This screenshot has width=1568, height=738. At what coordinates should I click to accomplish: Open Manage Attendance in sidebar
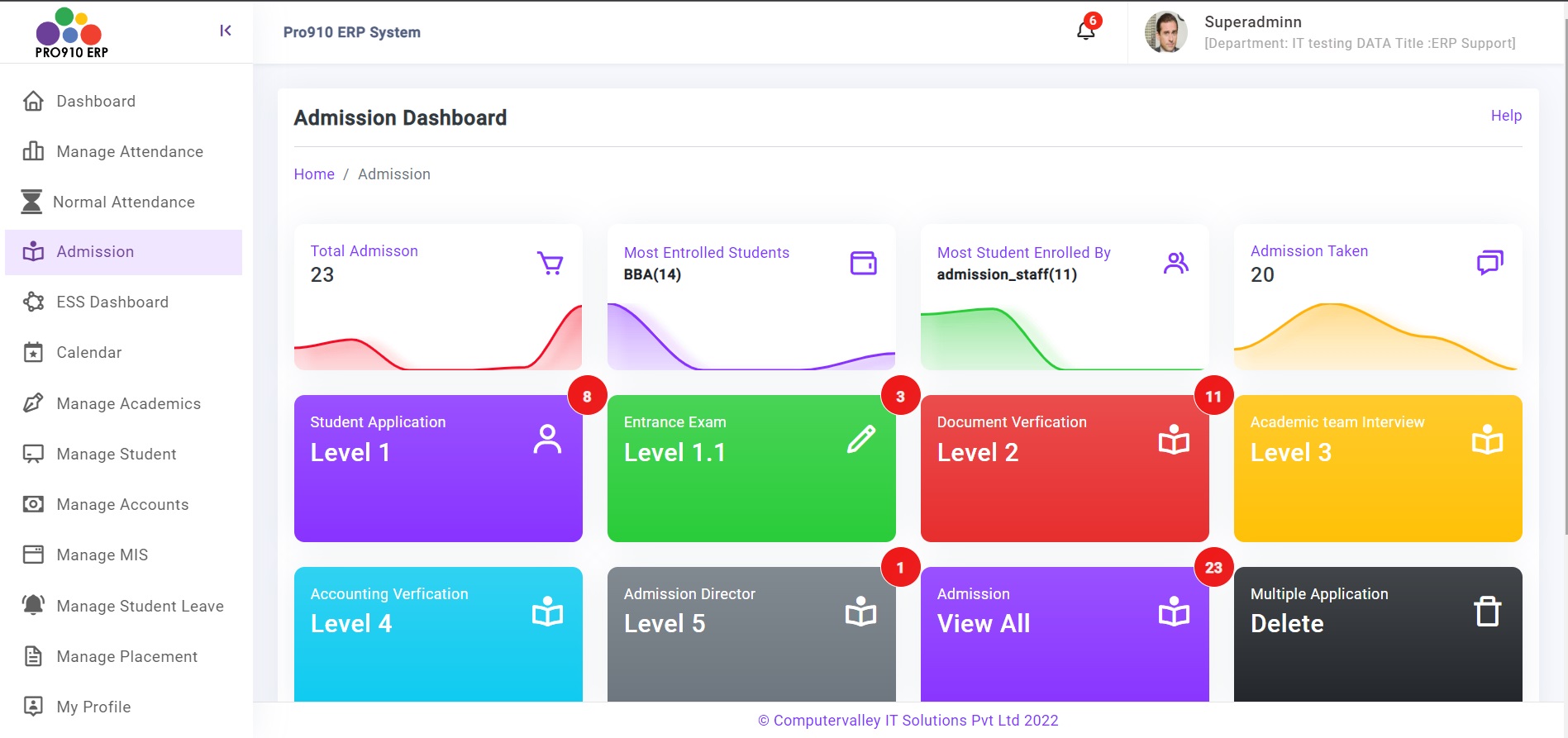[129, 151]
